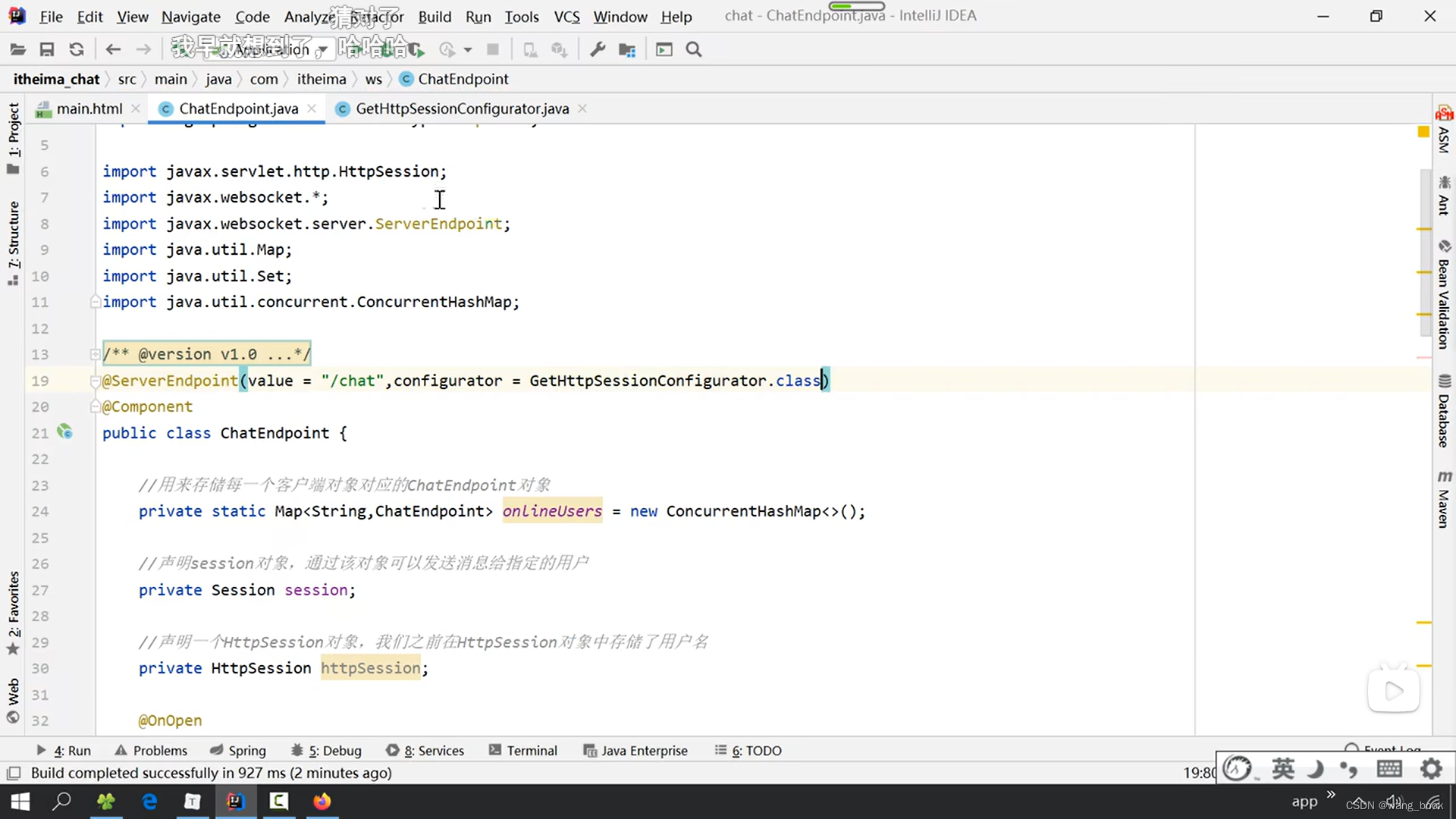The height and width of the screenshot is (819, 1456).
Task: Open Firefox from the Windows taskbar
Action: pyautogui.click(x=322, y=802)
